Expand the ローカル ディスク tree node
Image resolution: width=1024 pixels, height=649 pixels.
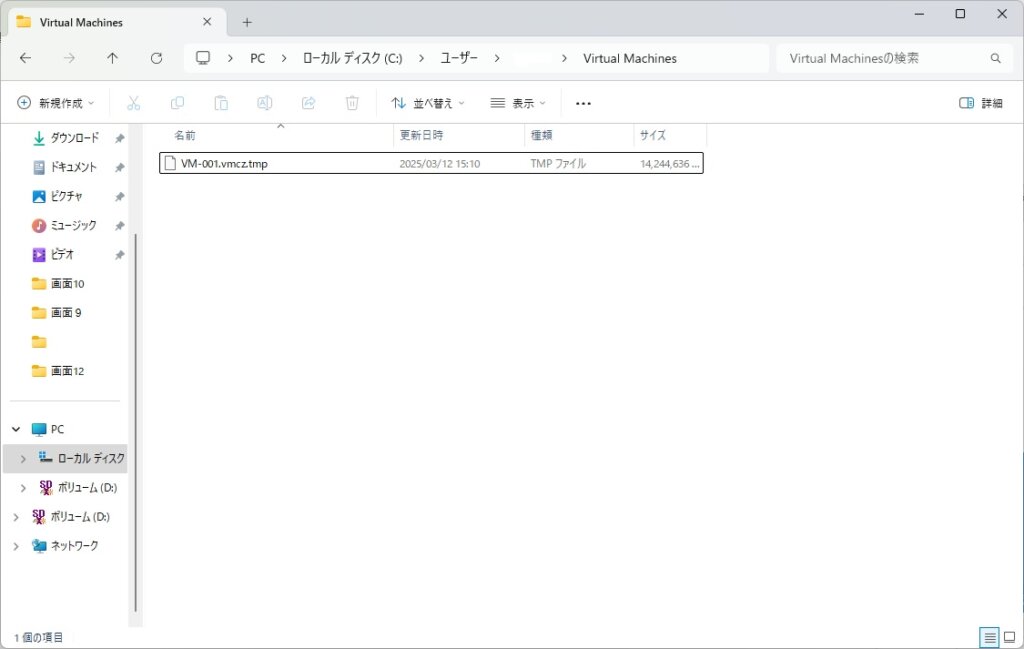[x=24, y=459]
